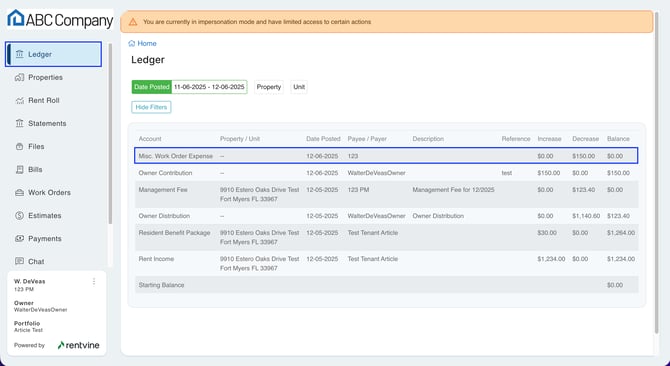Click the Hide Filters button
Screen dimensions: 670x366
(x=151, y=107)
